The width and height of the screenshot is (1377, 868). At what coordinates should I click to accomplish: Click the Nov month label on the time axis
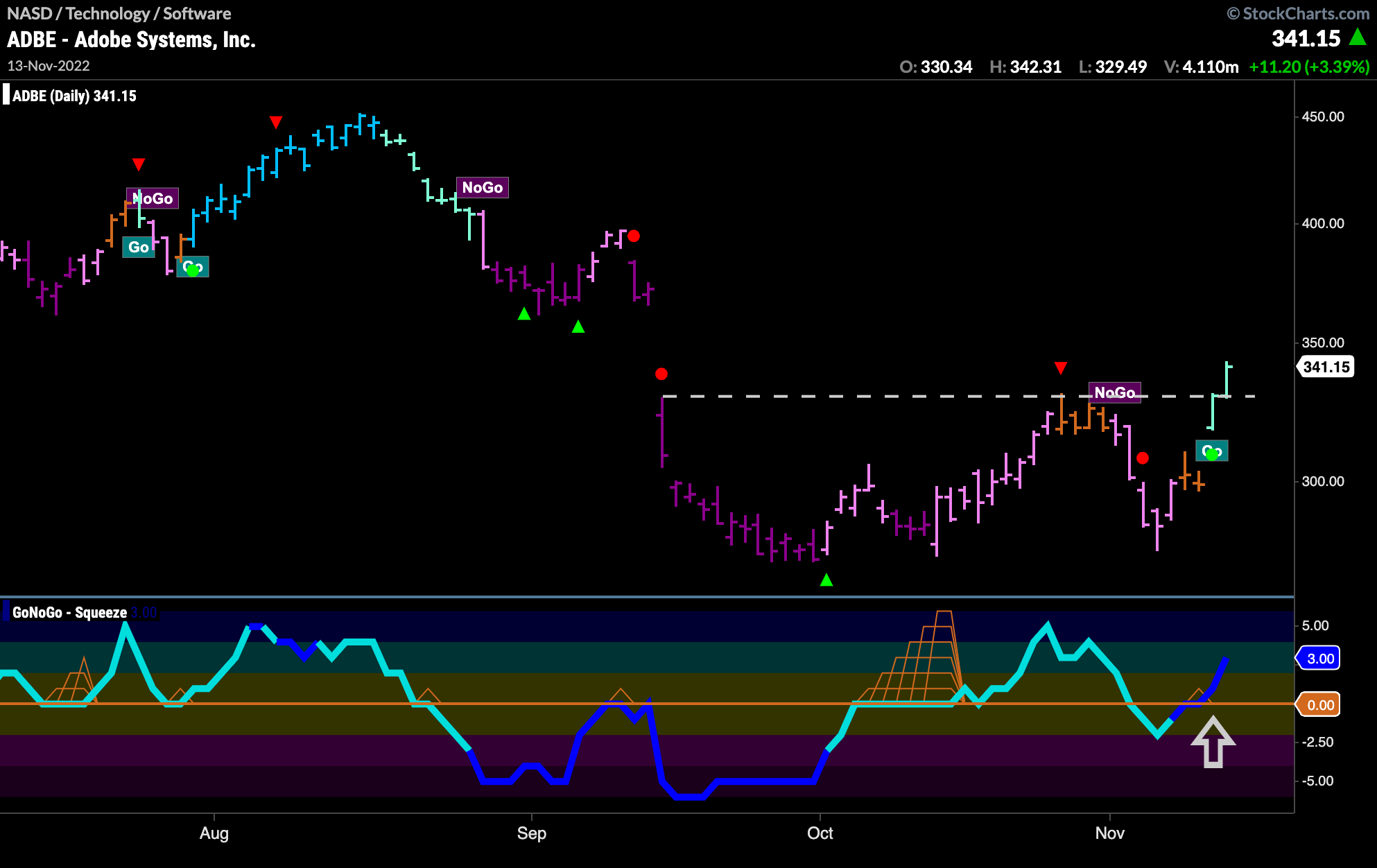coord(1110,833)
